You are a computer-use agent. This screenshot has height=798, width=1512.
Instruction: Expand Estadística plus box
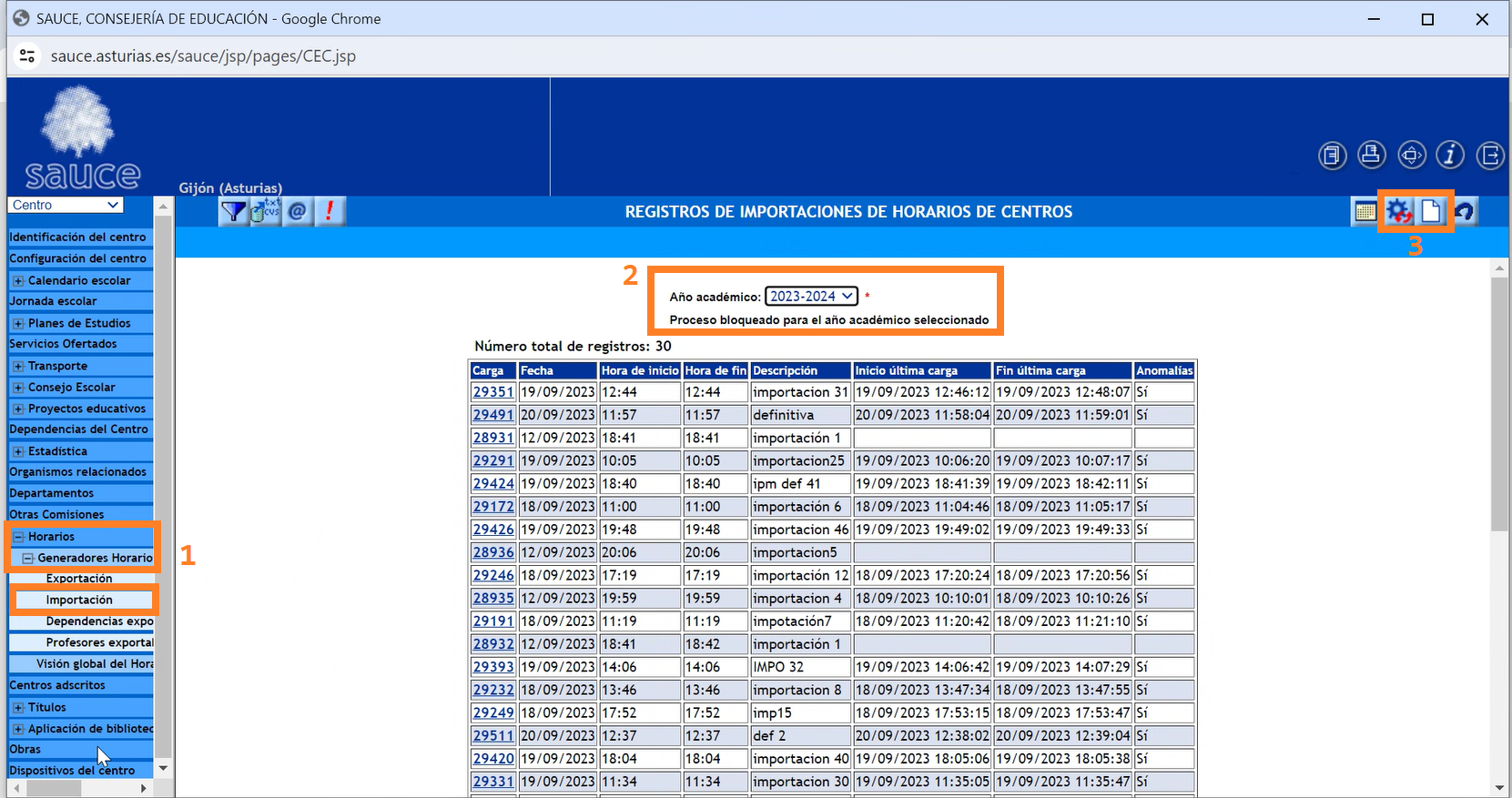coord(18,452)
